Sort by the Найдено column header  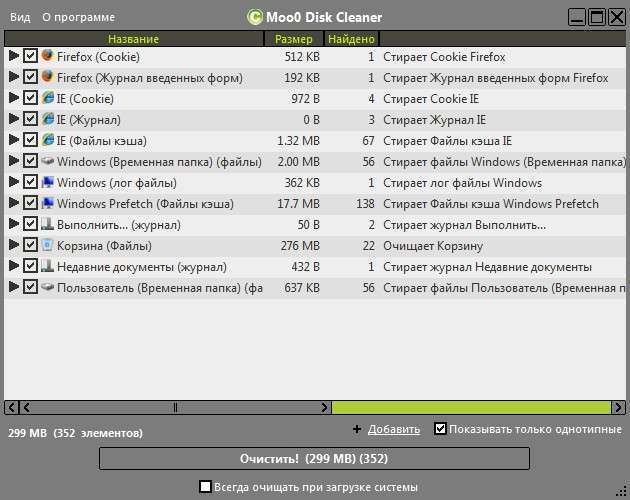351,39
